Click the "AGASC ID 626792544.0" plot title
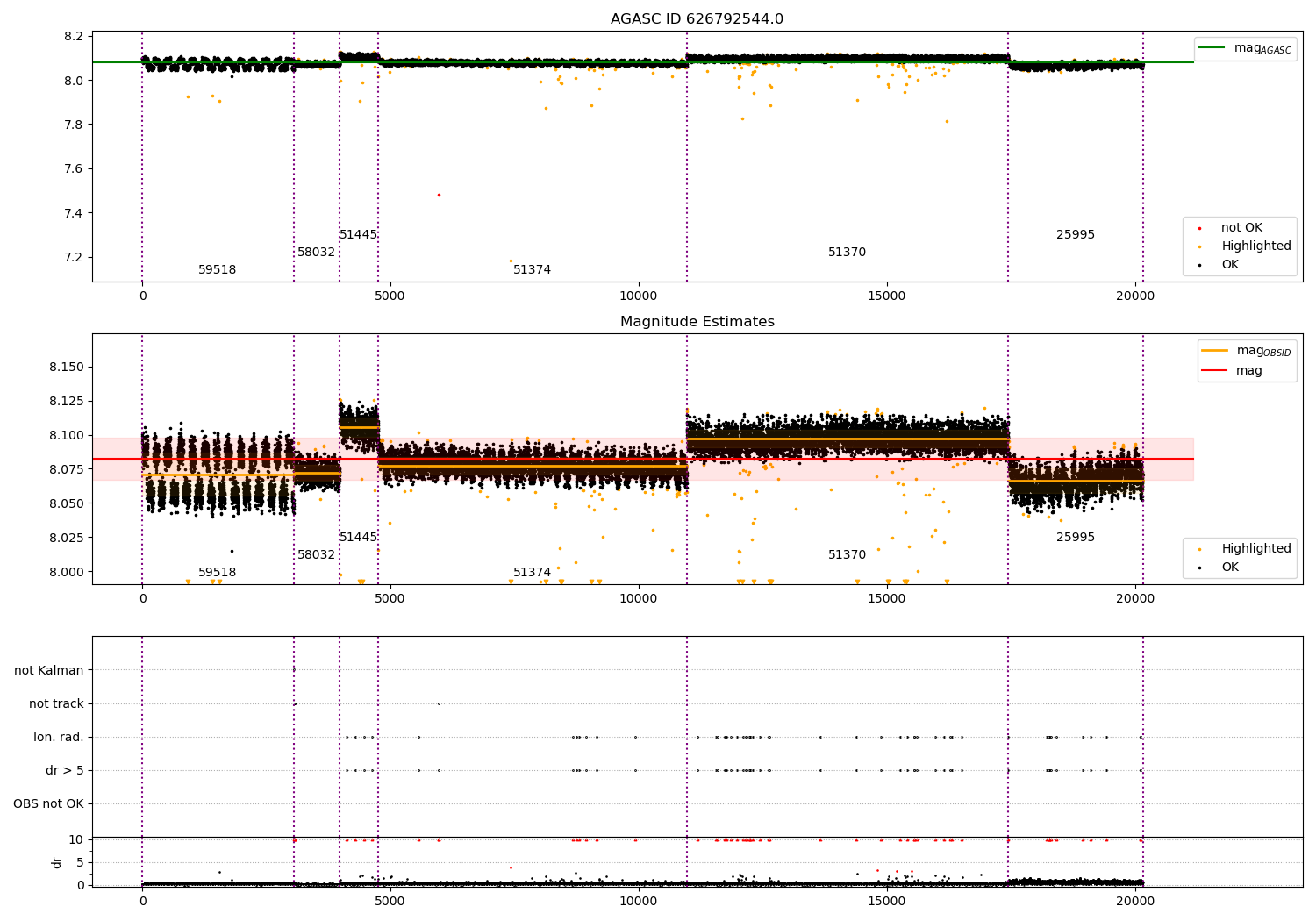 pos(697,19)
